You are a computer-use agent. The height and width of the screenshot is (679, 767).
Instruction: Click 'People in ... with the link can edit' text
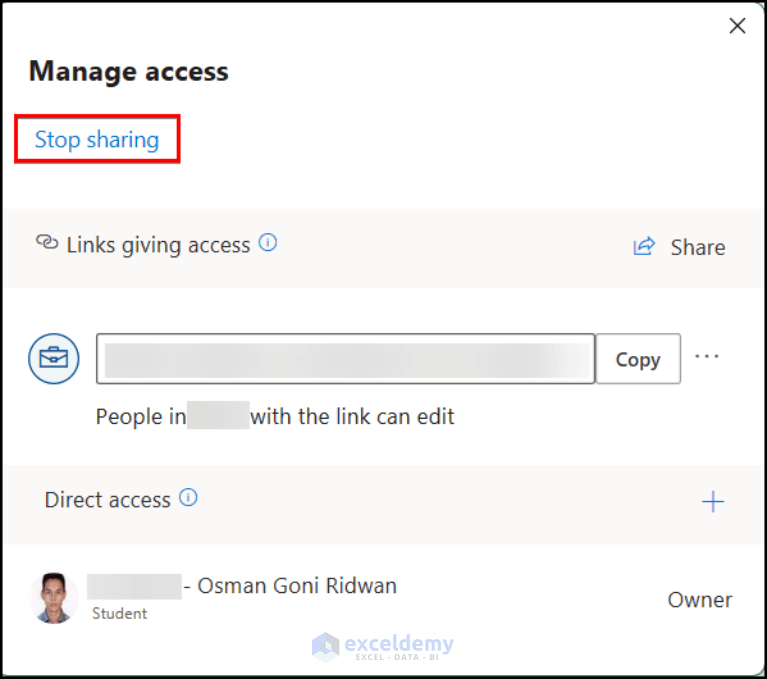(x=275, y=417)
